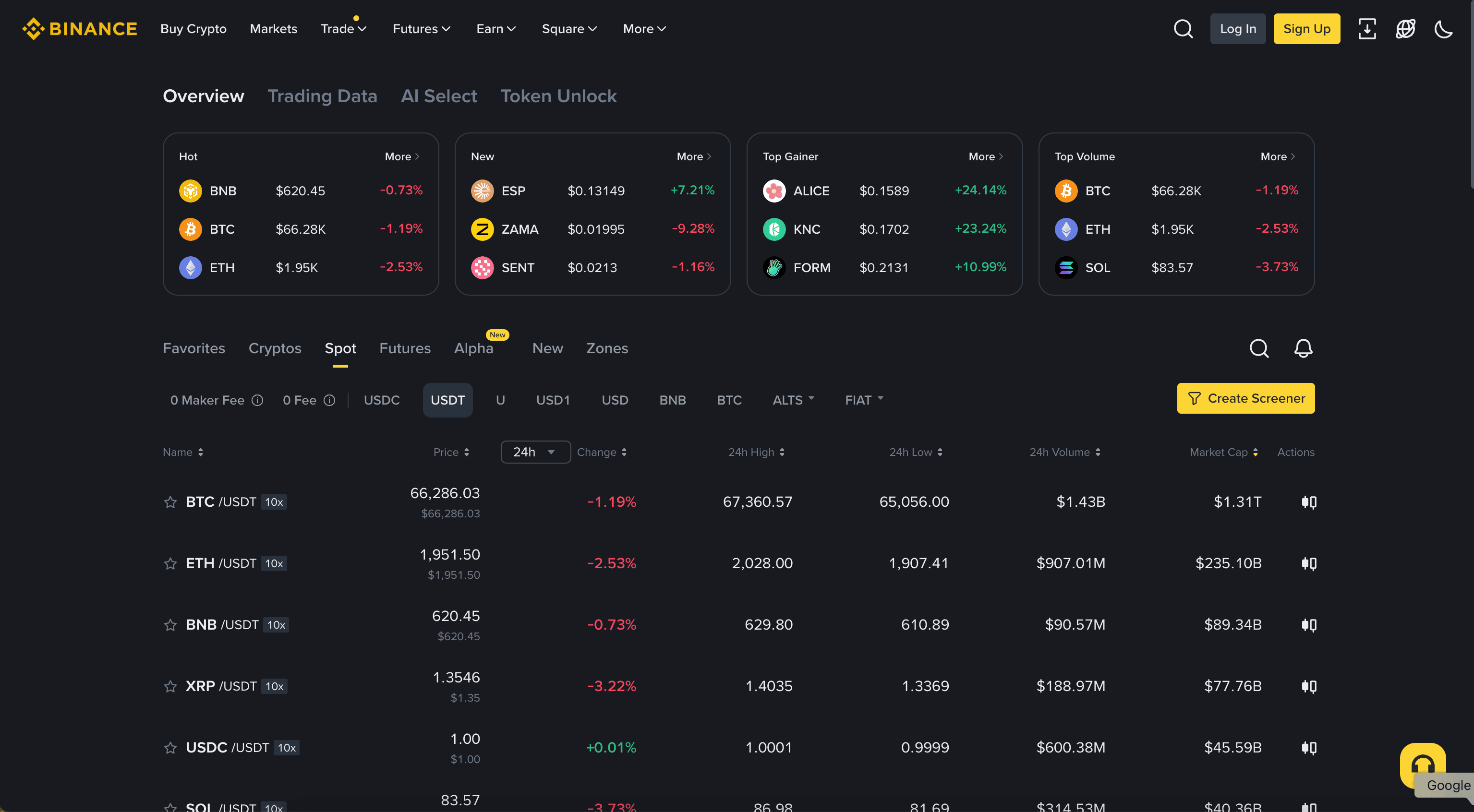Open the Markets menu item
This screenshot has width=1474, height=812.
click(x=273, y=28)
